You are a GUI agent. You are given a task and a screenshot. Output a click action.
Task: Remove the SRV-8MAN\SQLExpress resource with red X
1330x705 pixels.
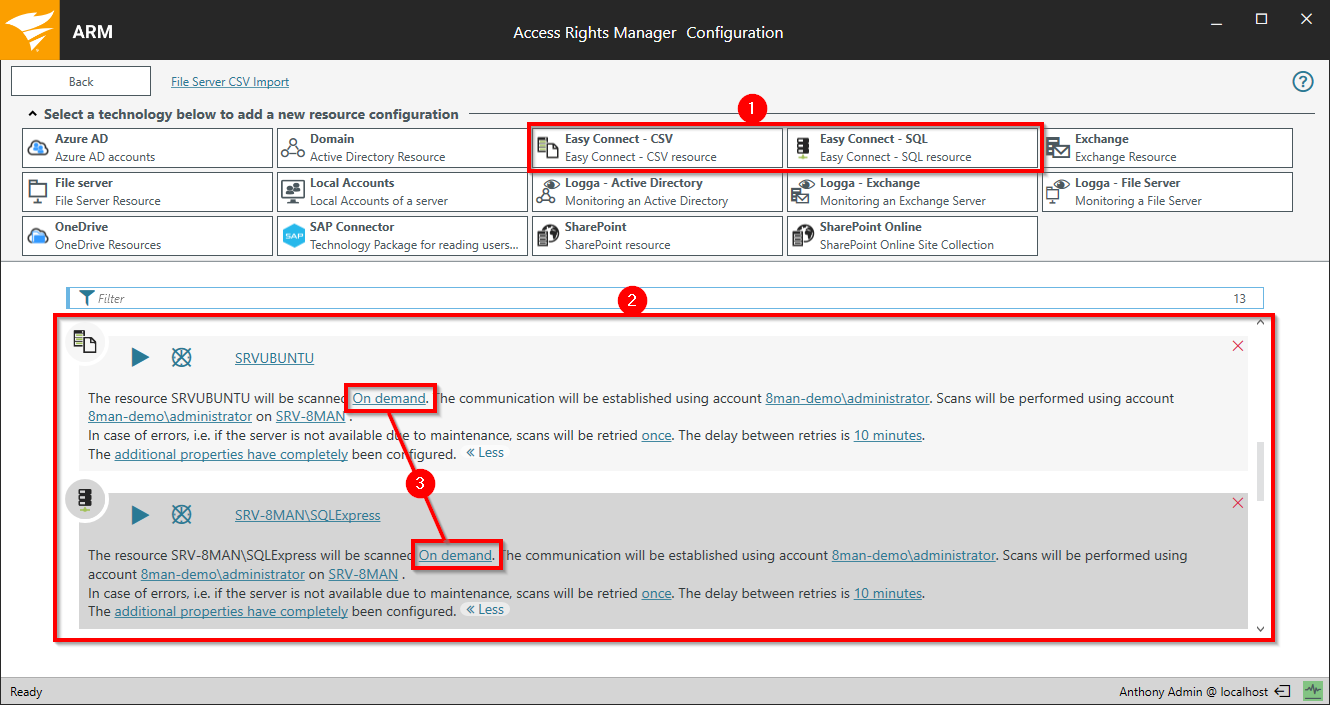(x=1238, y=503)
